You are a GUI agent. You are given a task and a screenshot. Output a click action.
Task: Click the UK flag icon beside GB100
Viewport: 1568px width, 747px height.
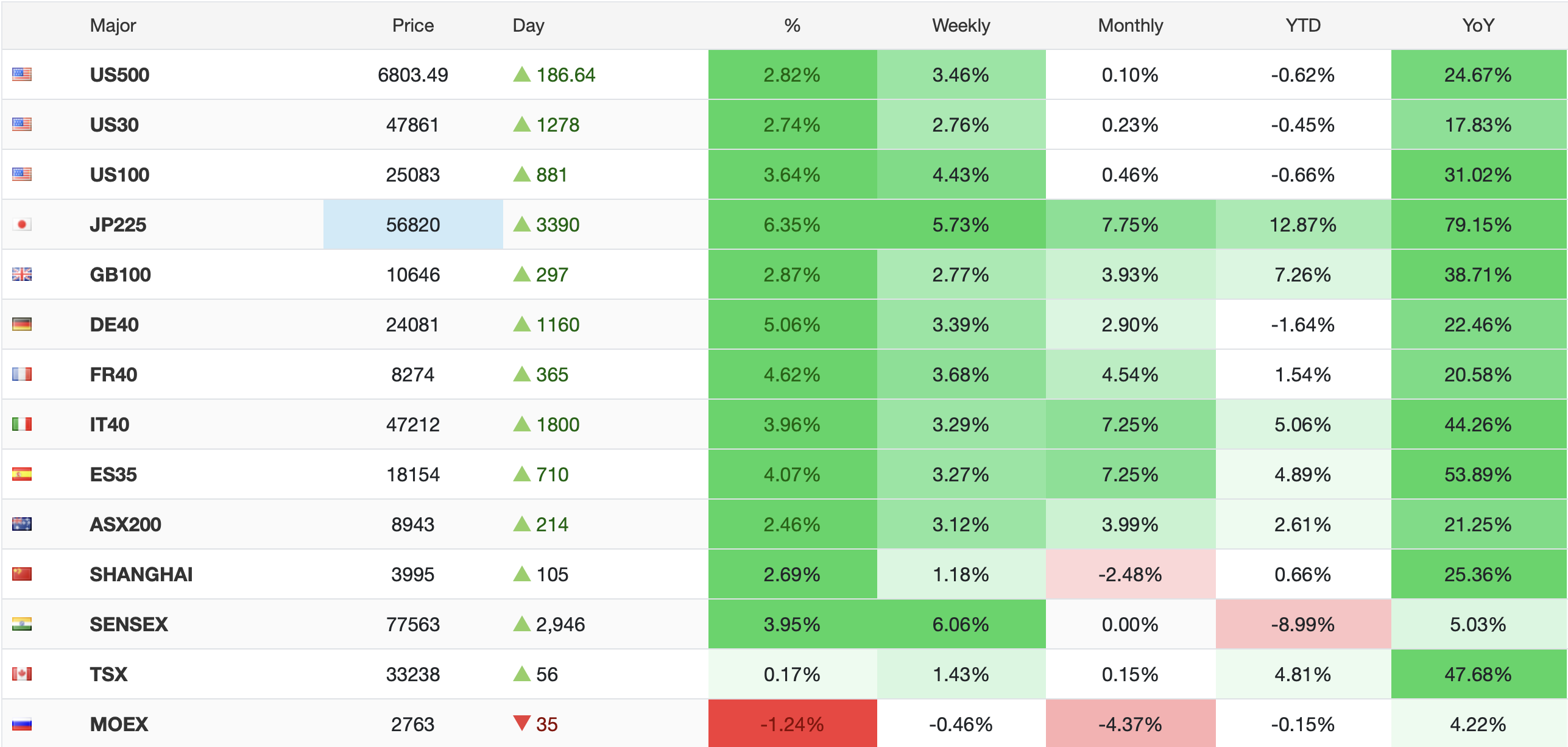(x=22, y=275)
